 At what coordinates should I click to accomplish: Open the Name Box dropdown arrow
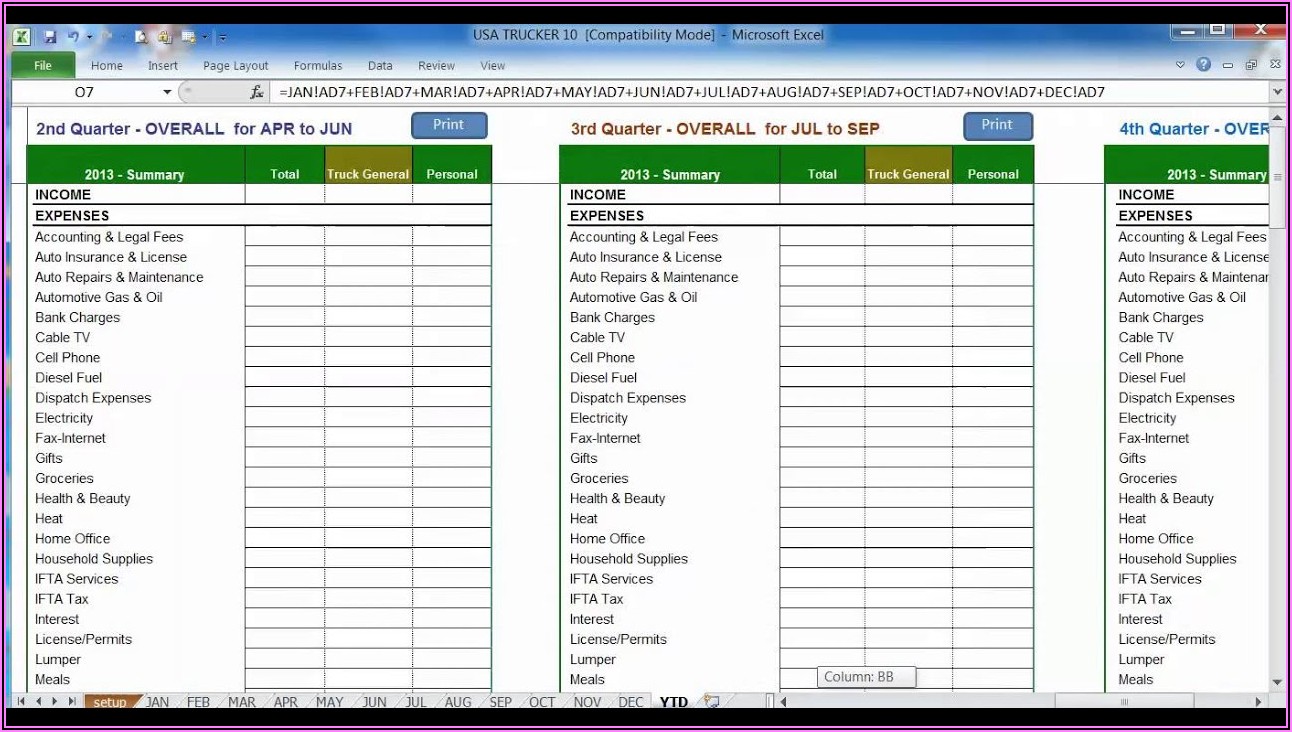[x=167, y=92]
